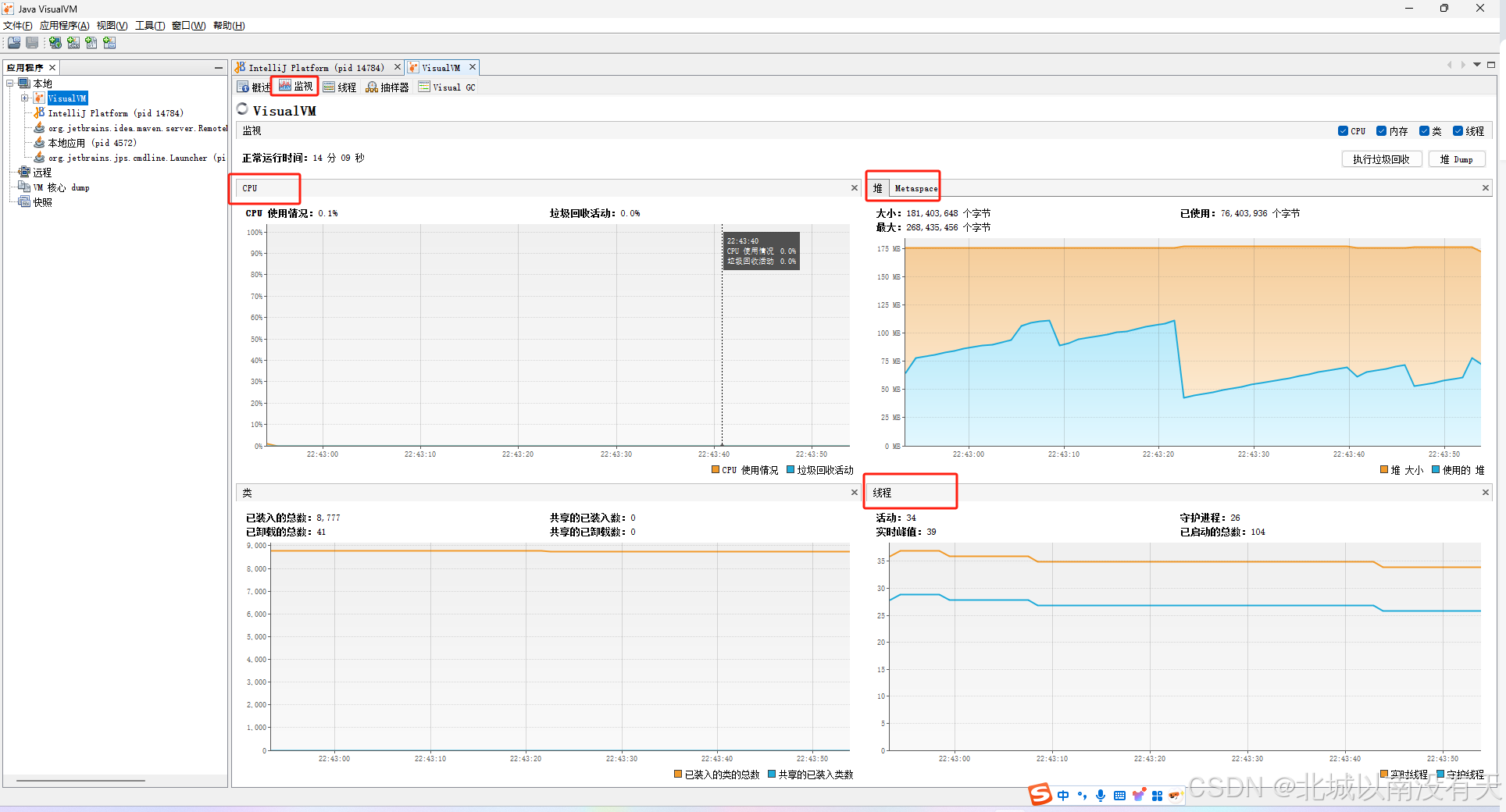This screenshot has height=812, width=1506.
Task: Close the VisualVM document tab
Action: click(473, 67)
